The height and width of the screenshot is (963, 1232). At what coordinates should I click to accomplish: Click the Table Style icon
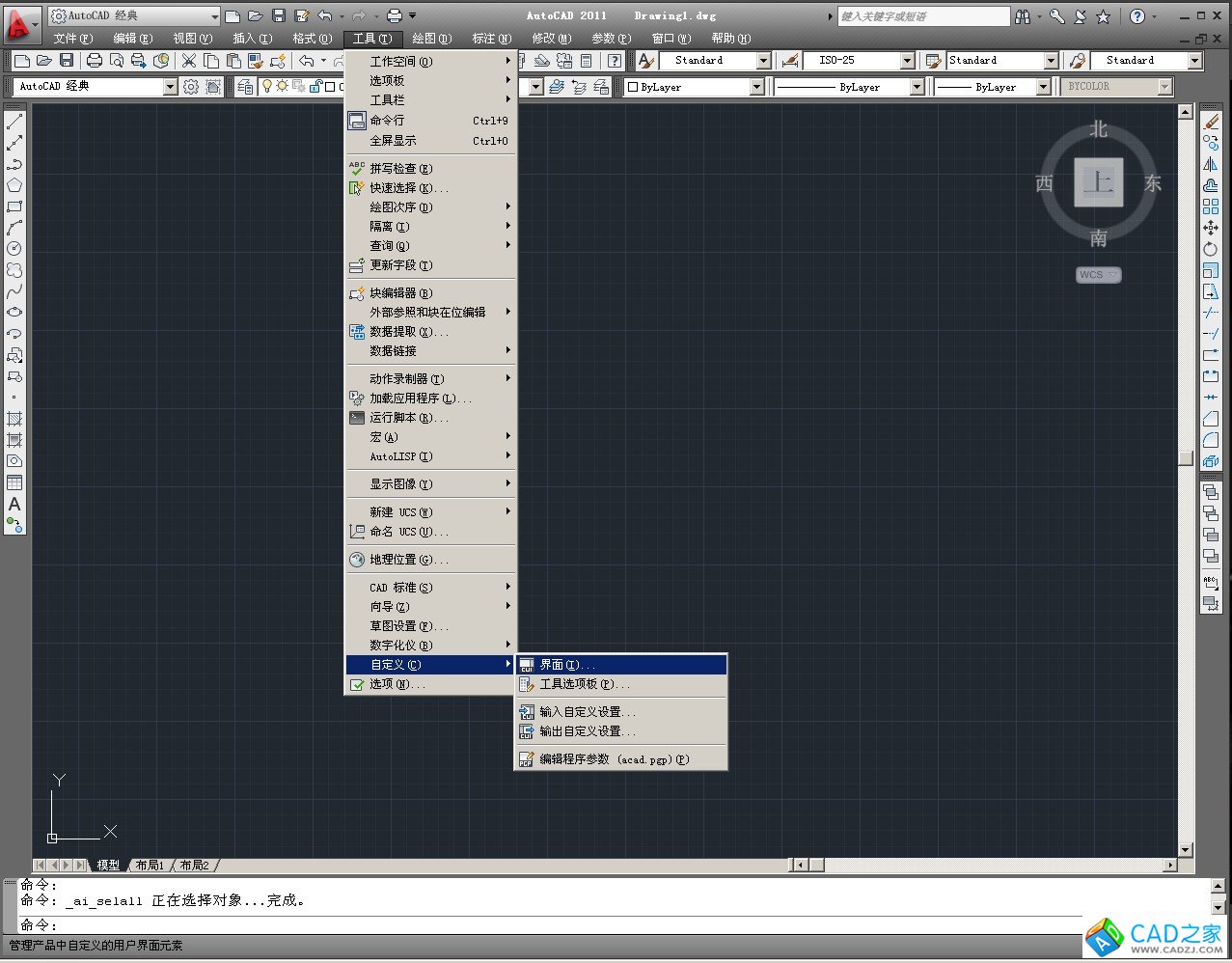(x=933, y=61)
